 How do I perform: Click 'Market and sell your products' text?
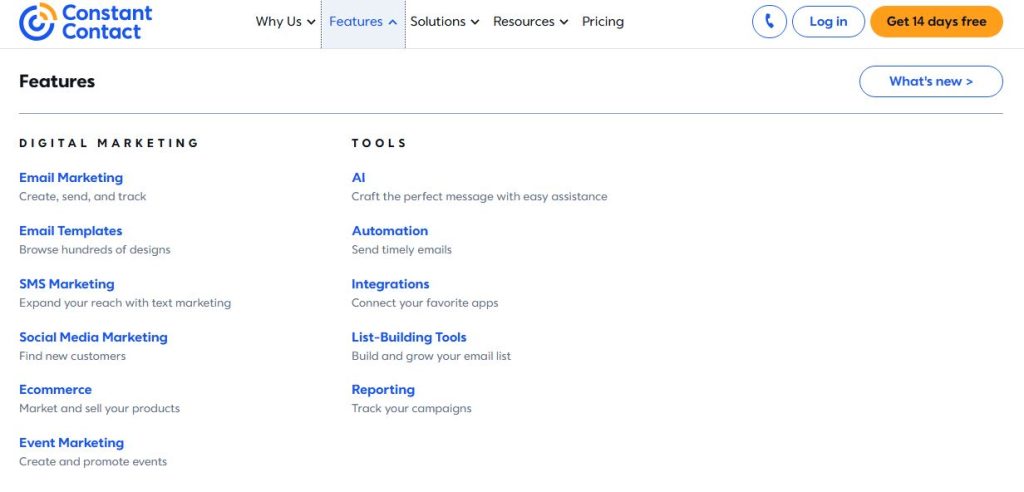pos(99,408)
